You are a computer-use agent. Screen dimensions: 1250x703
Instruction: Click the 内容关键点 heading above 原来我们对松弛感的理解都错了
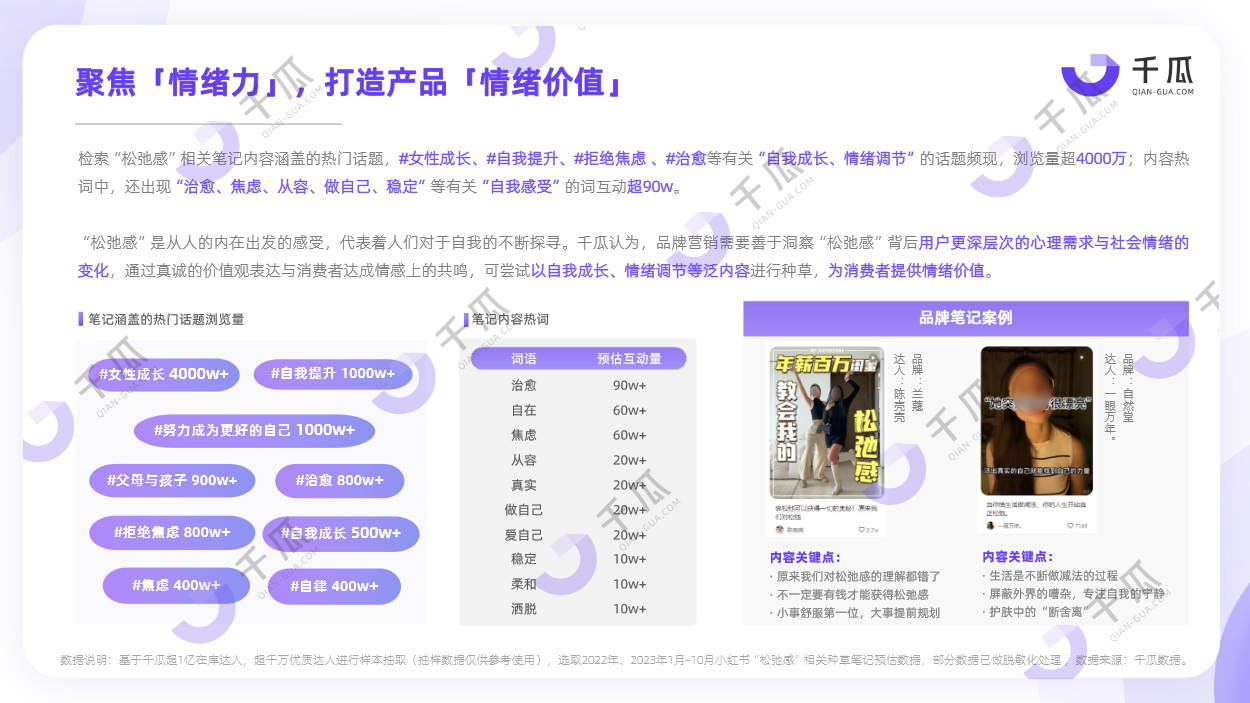pyautogui.click(x=805, y=557)
